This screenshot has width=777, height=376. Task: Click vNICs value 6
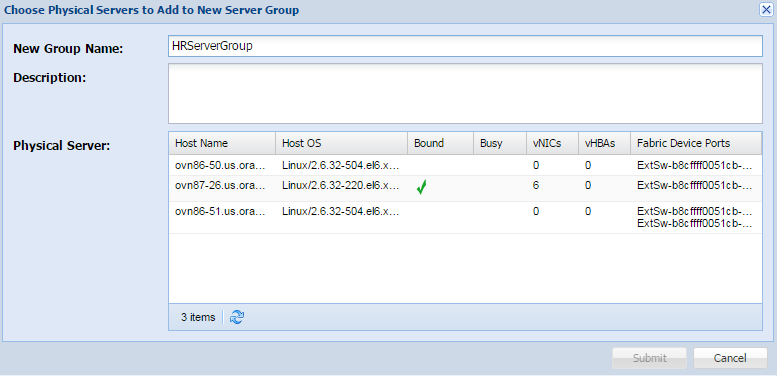[536, 186]
